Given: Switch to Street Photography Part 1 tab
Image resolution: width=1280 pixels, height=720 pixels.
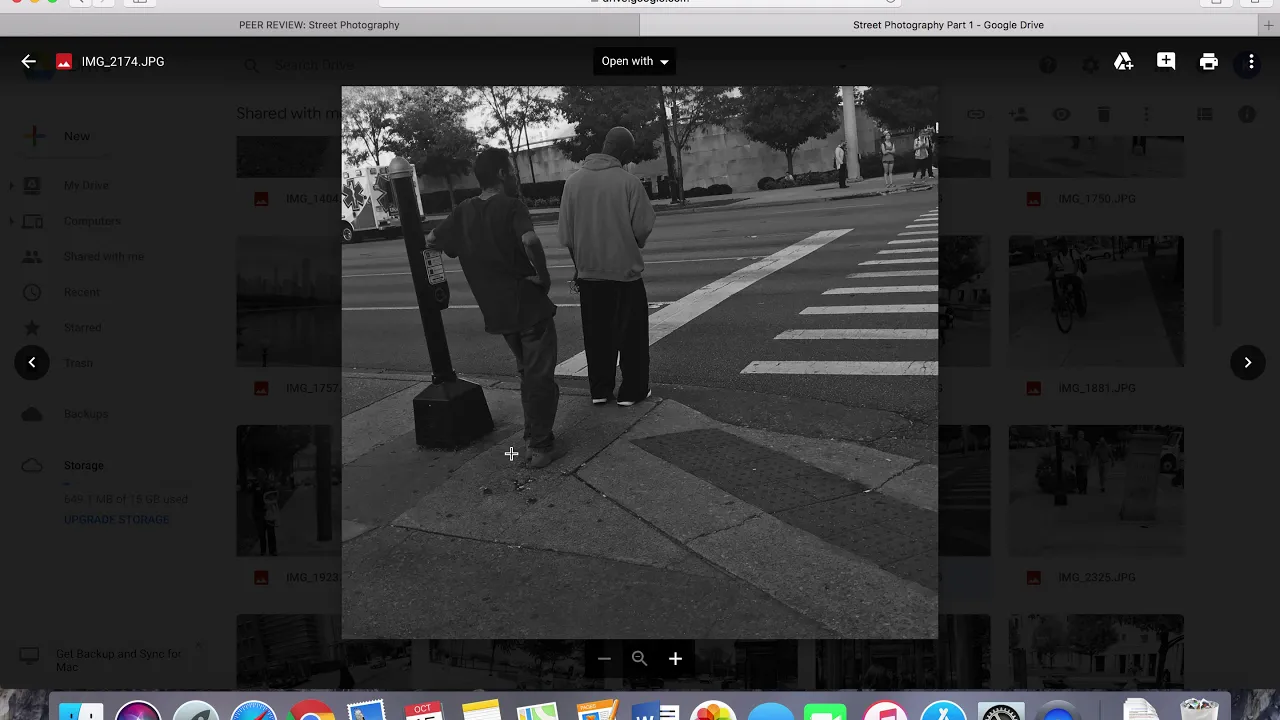Looking at the screenshot, I should (948, 25).
